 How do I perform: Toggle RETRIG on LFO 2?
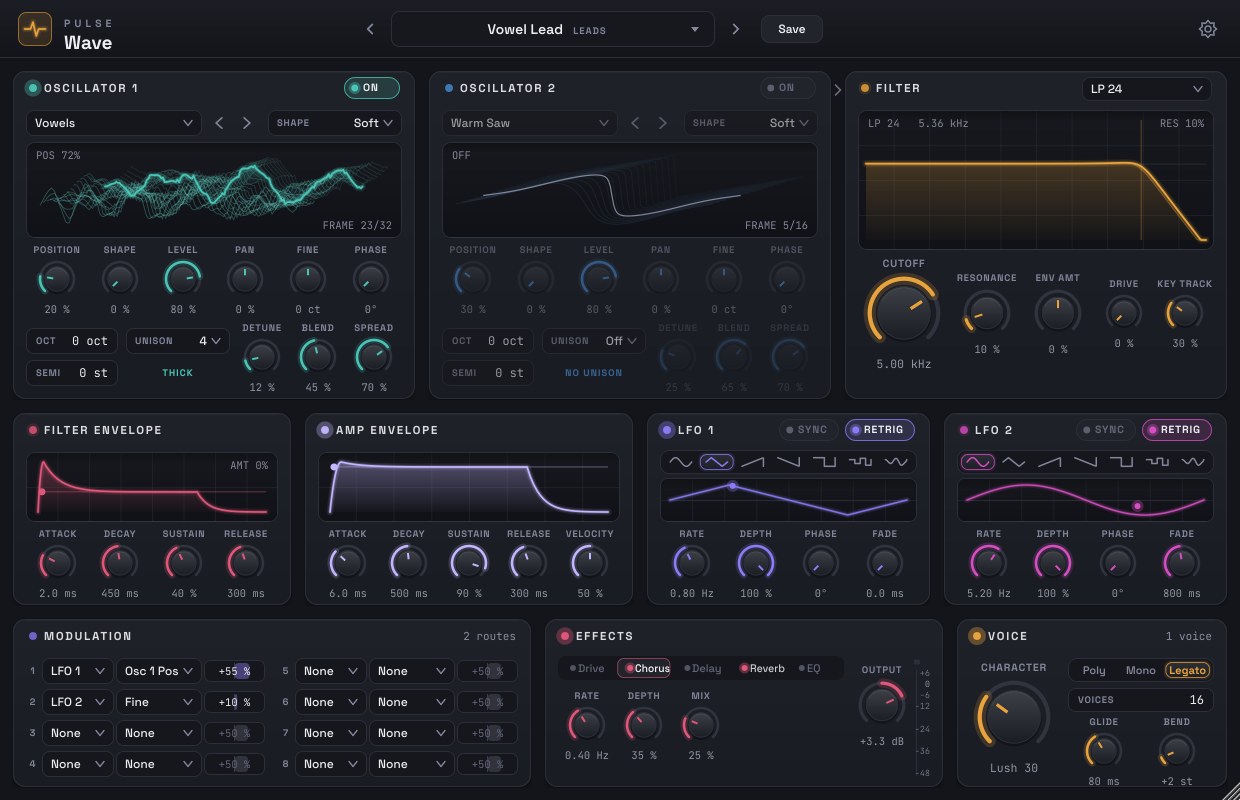(x=1177, y=430)
